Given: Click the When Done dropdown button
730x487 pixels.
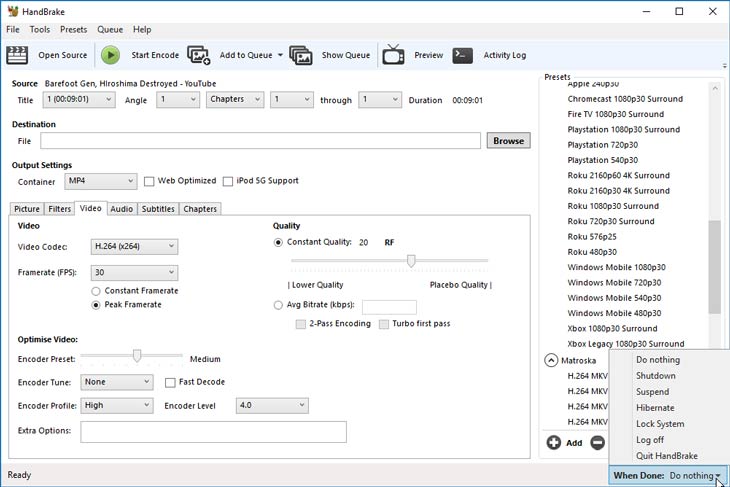Looking at the screenshot, I should 668,475.
